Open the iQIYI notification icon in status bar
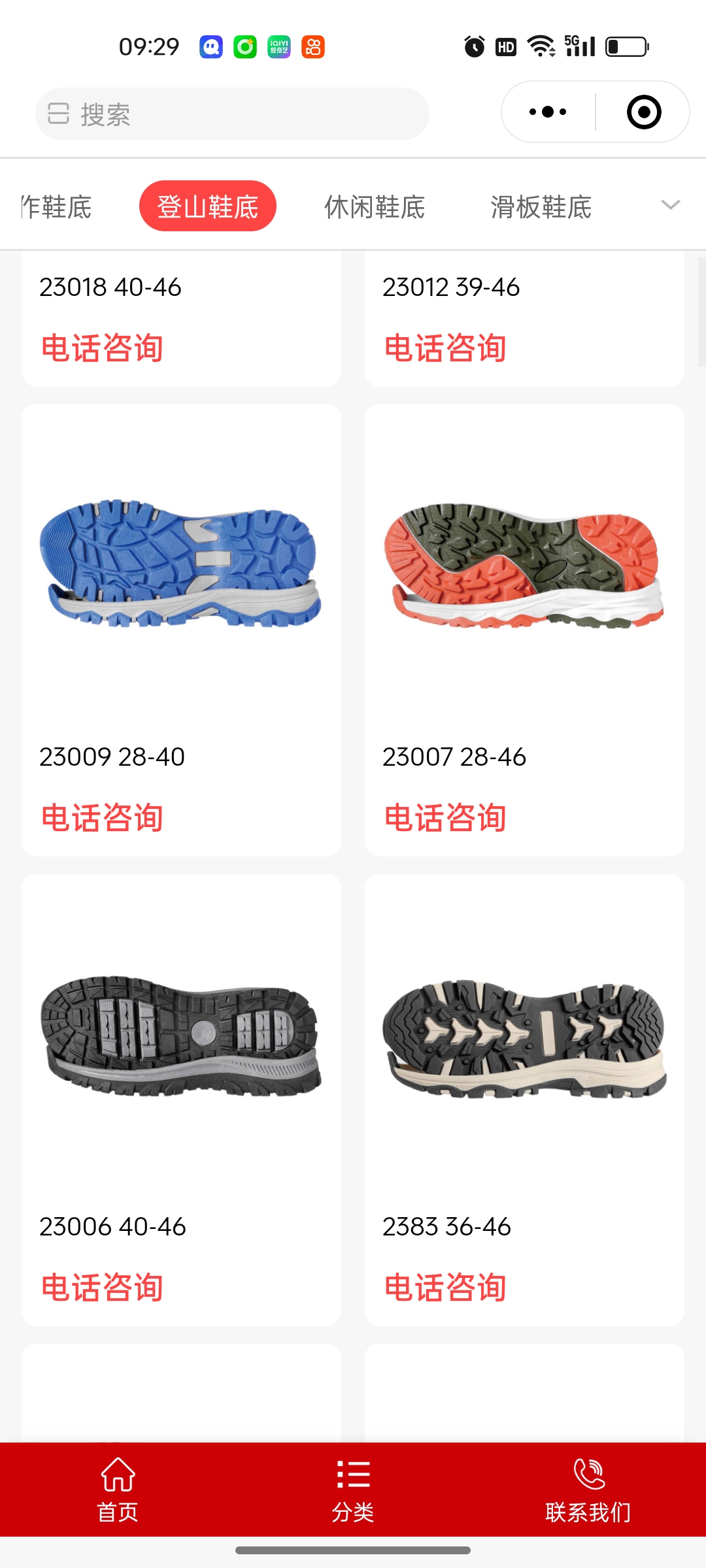This screenshot has width=706, height=1568. click(279, 47)
